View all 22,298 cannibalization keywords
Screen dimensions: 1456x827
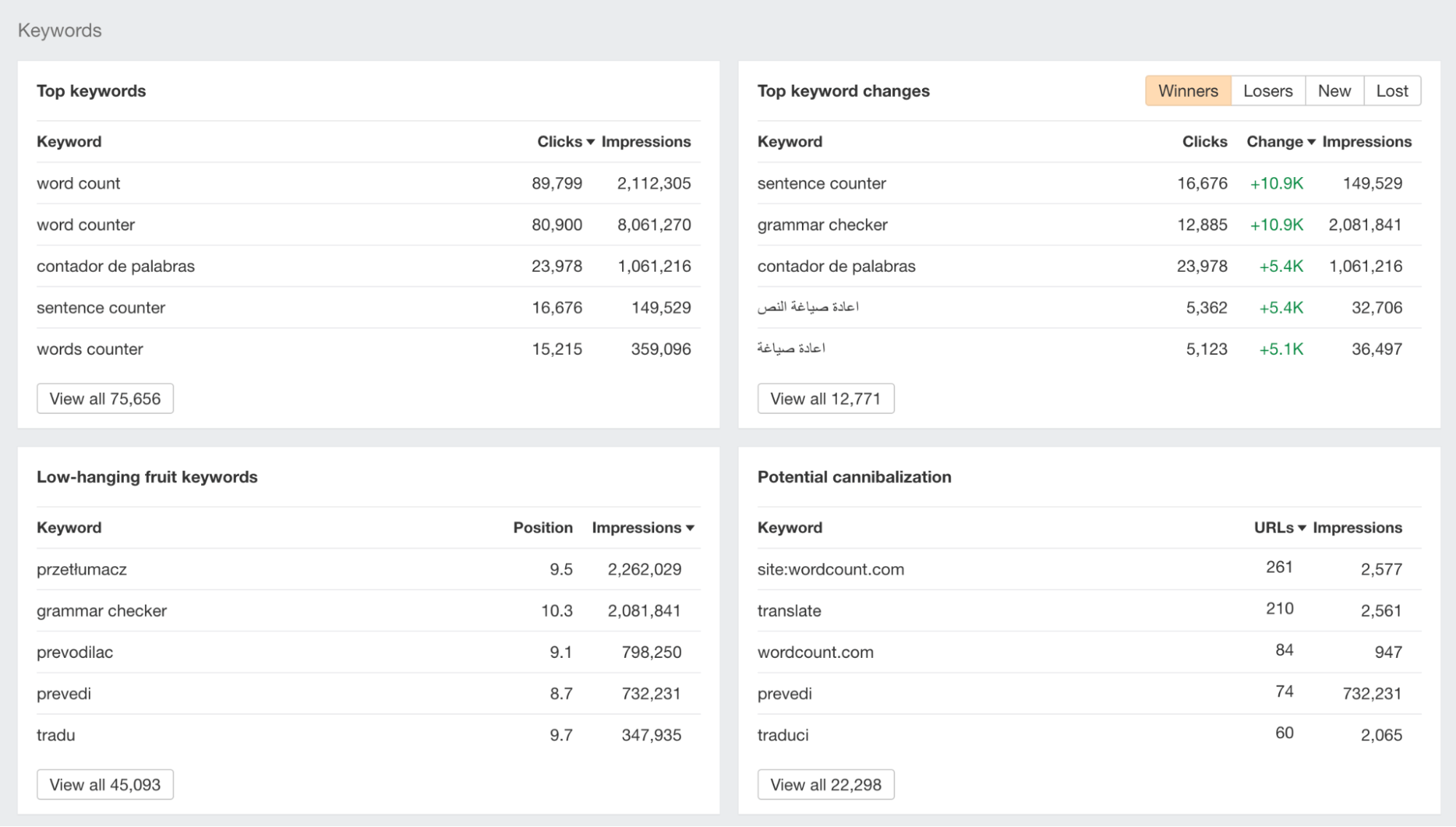click(x=826, y=784)
